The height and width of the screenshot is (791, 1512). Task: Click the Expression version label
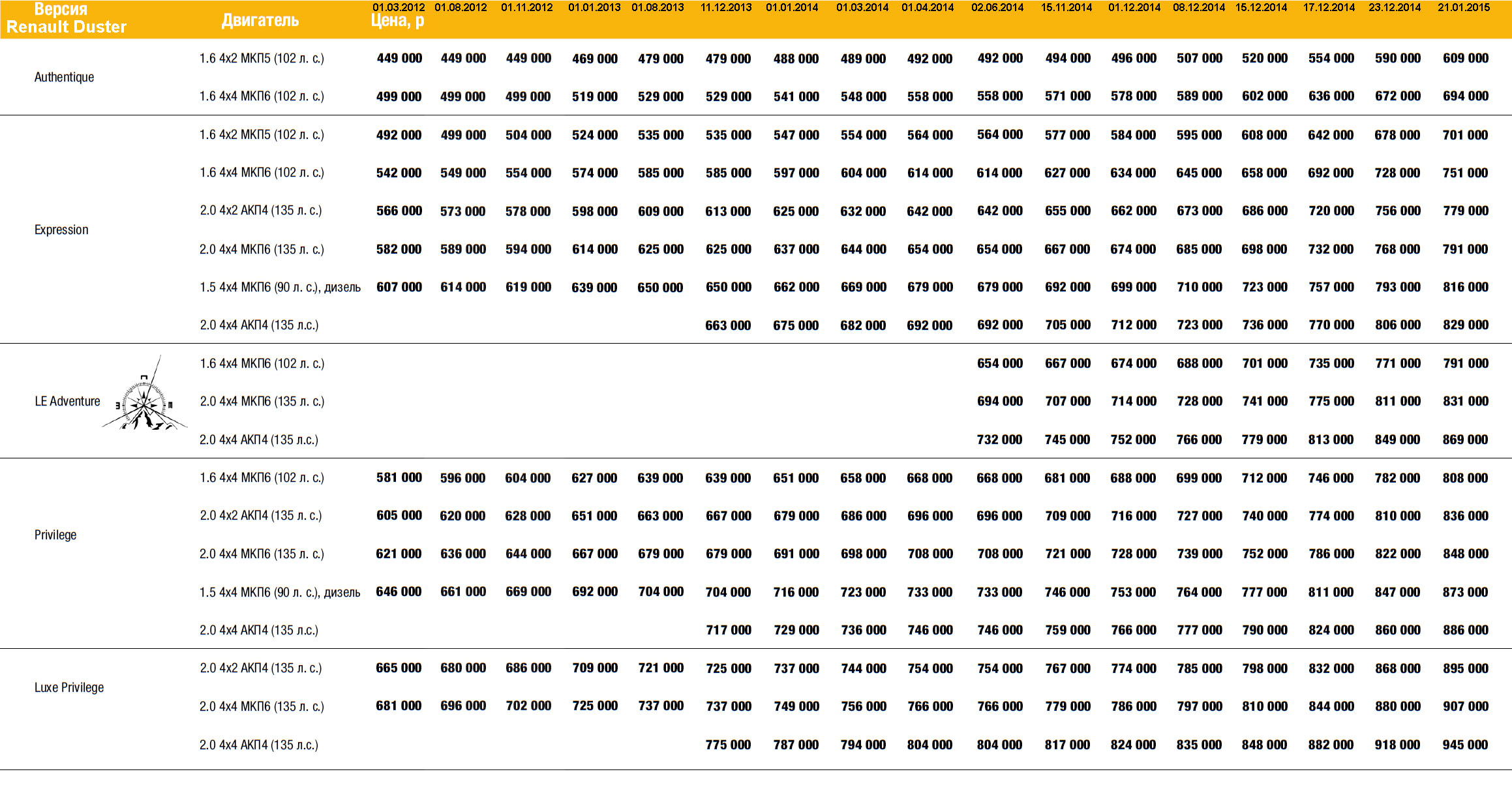tap(61, 230)
